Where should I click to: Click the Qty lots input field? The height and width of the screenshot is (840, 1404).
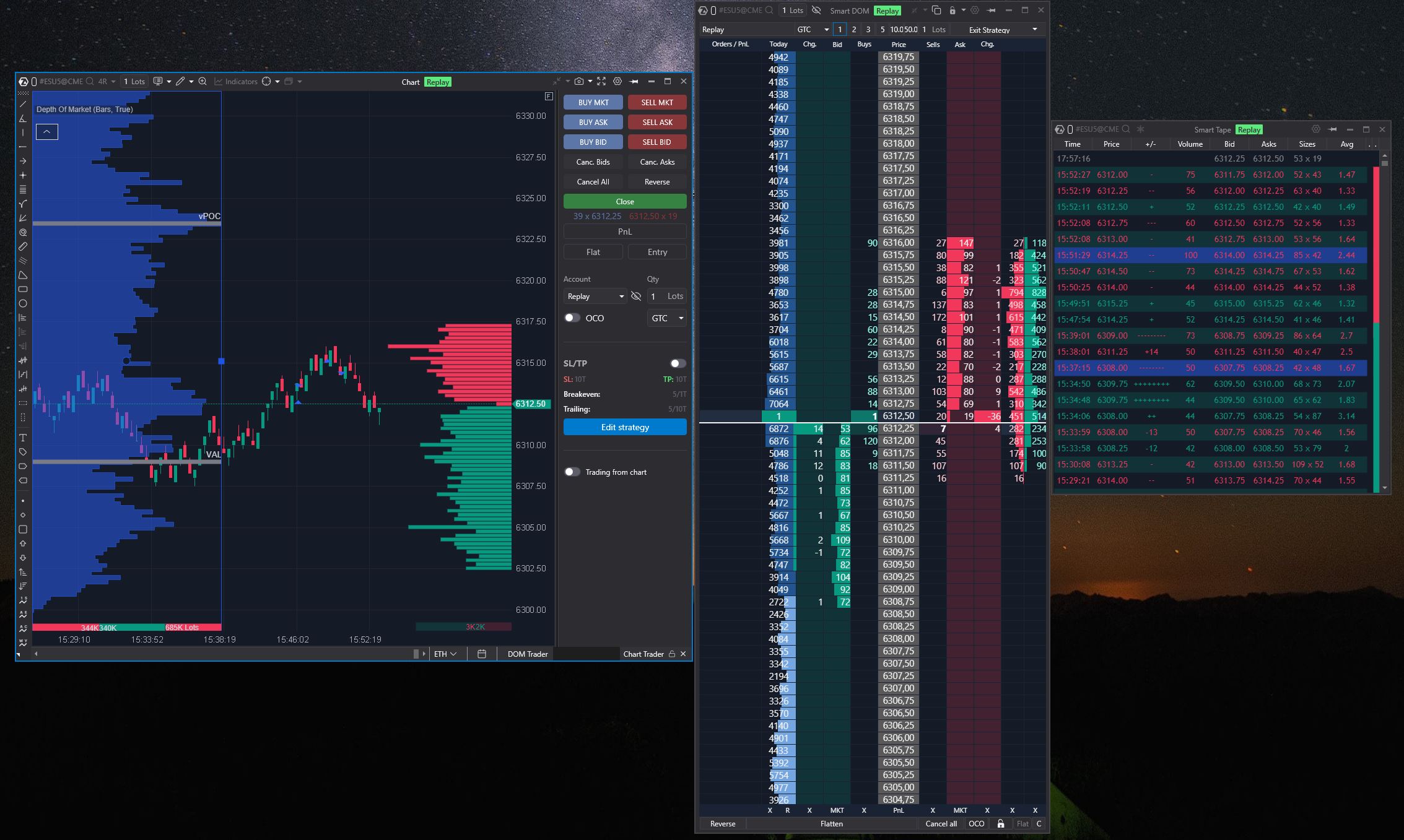[658, 297]
